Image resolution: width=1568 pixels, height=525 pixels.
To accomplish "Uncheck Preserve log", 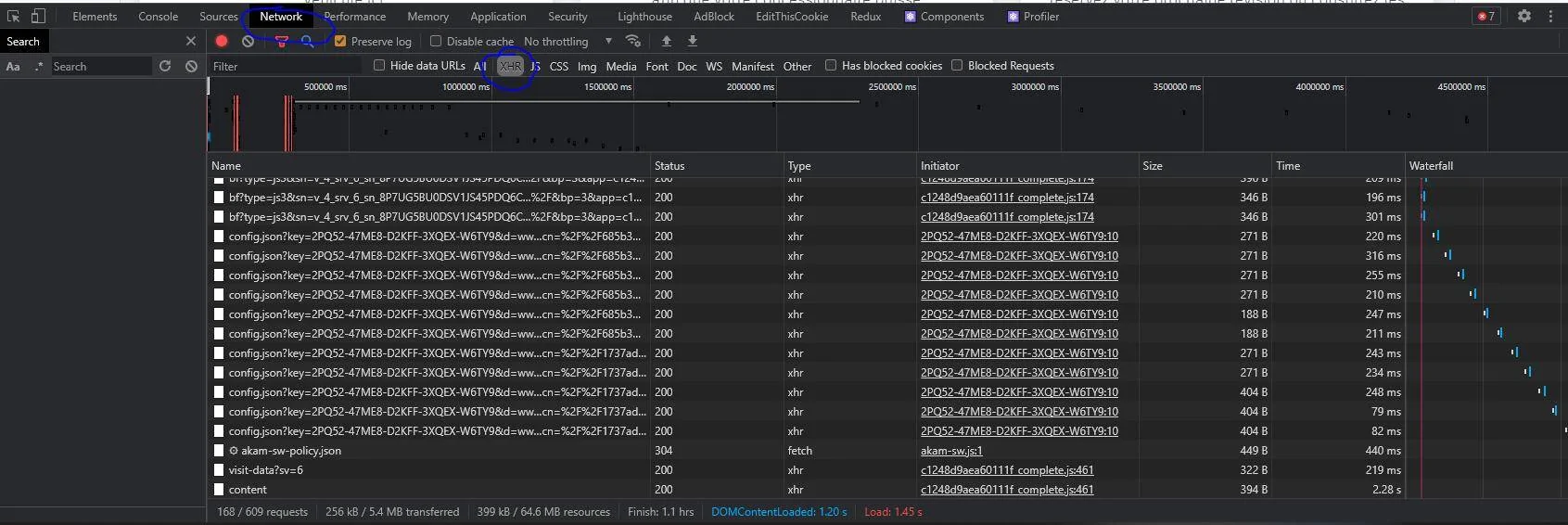I will [x=340, y=41].
